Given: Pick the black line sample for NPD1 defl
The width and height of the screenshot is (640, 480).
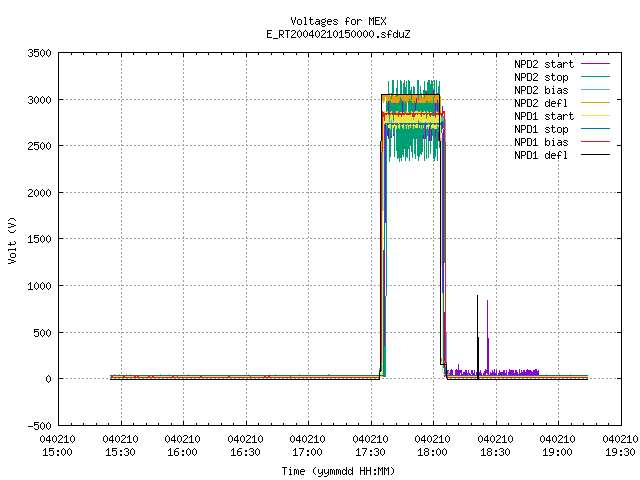Looking at the screenshot, I should pos(595,155).
